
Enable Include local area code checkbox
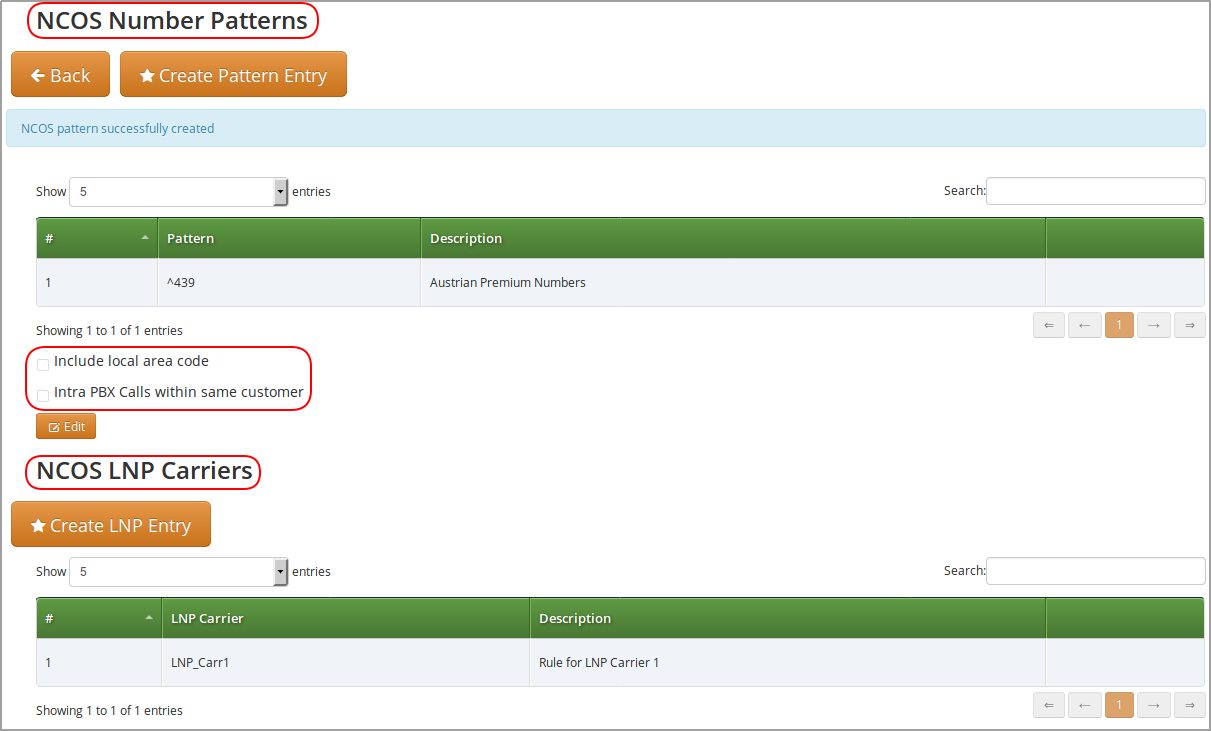point(43,364)
